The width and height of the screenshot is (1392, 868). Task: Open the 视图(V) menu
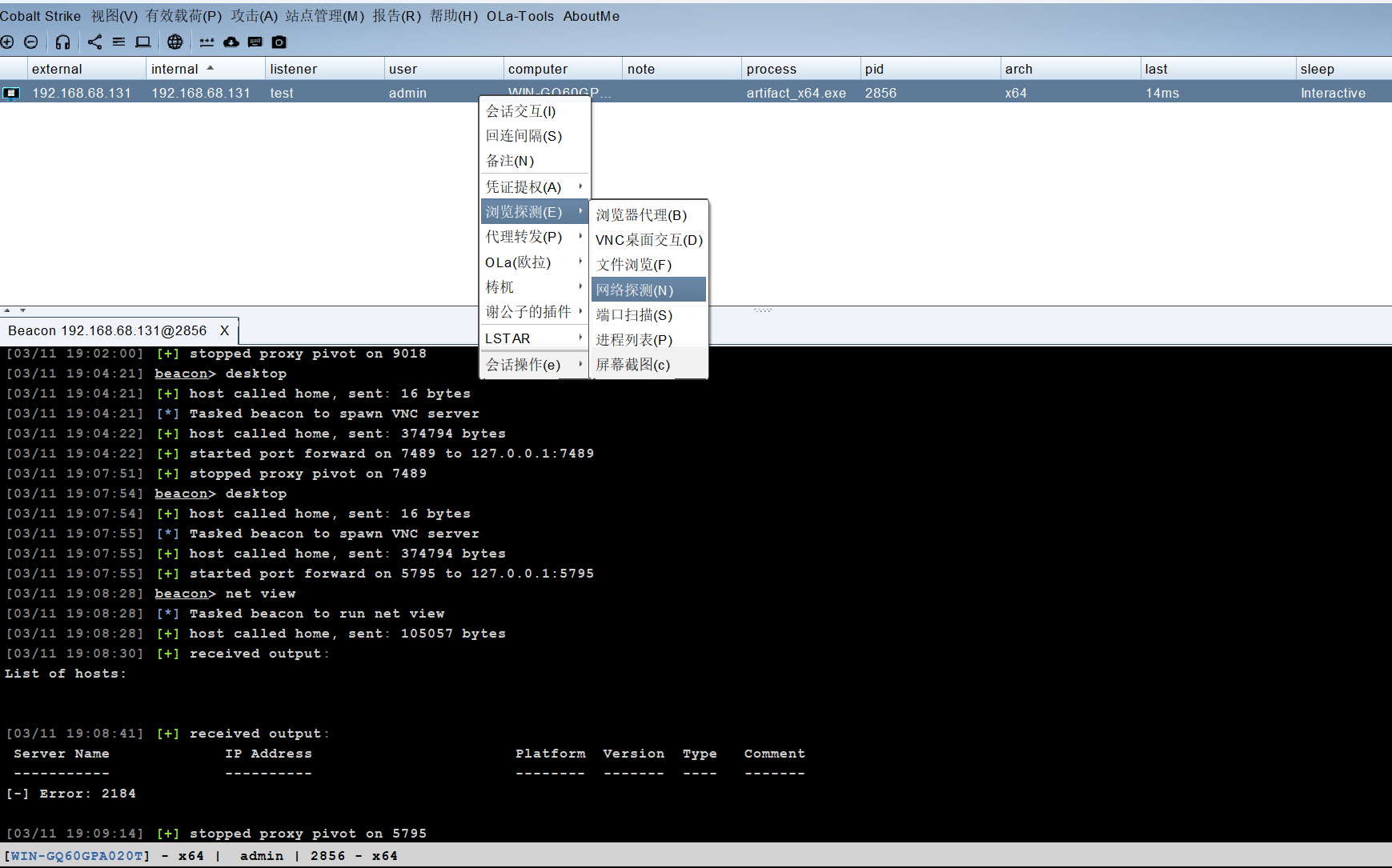[x=114, y=16]
